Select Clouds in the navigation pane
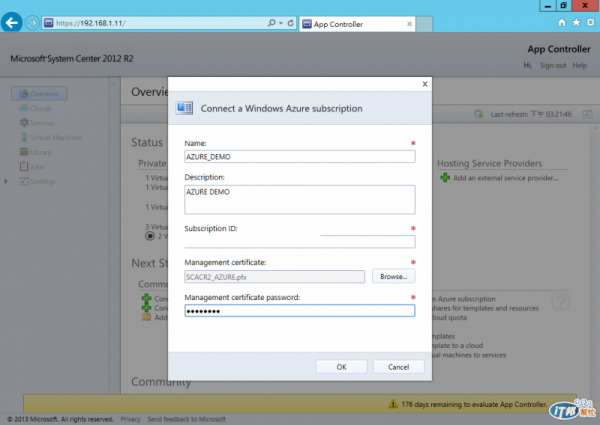This screenshot has height=425, width=600. (41, 108)
